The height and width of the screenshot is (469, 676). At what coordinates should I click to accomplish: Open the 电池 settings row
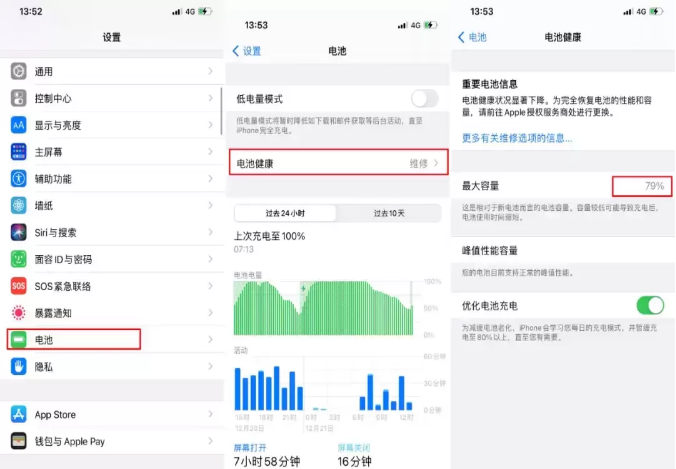(112, 340)
